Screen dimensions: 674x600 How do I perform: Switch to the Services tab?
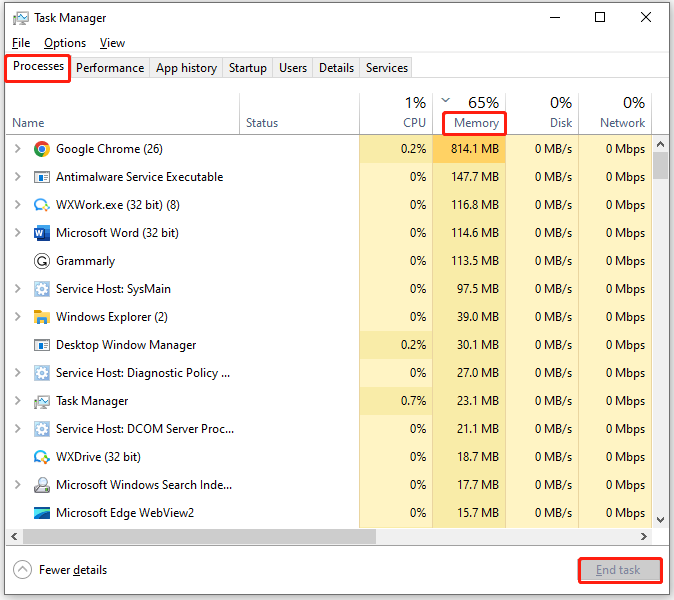pos(386,68)
